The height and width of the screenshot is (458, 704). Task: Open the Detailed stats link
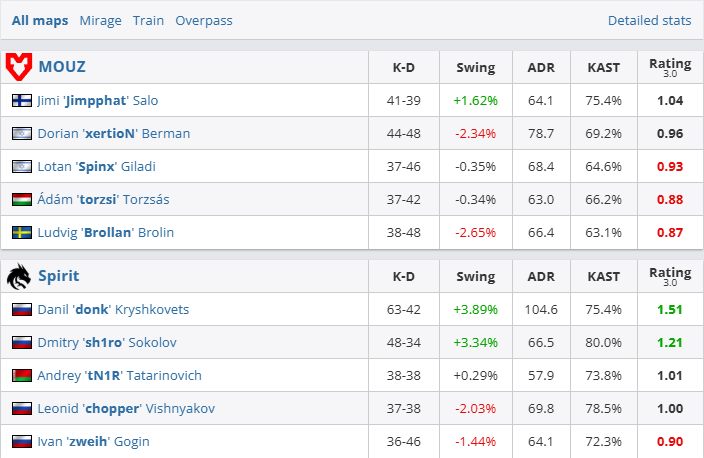(x=649, y=20)
